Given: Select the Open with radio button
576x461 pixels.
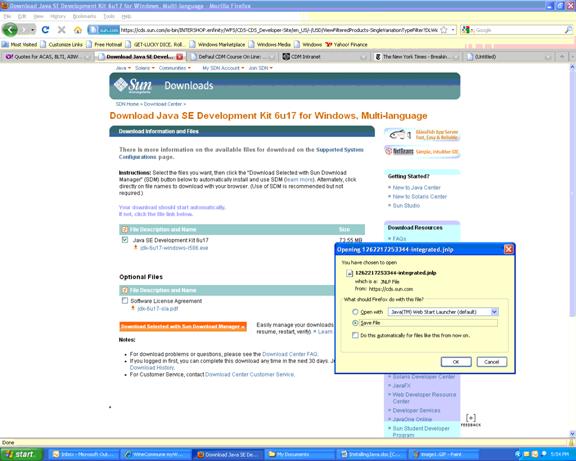Looking at the screenshot, I should tap(355, 312).
